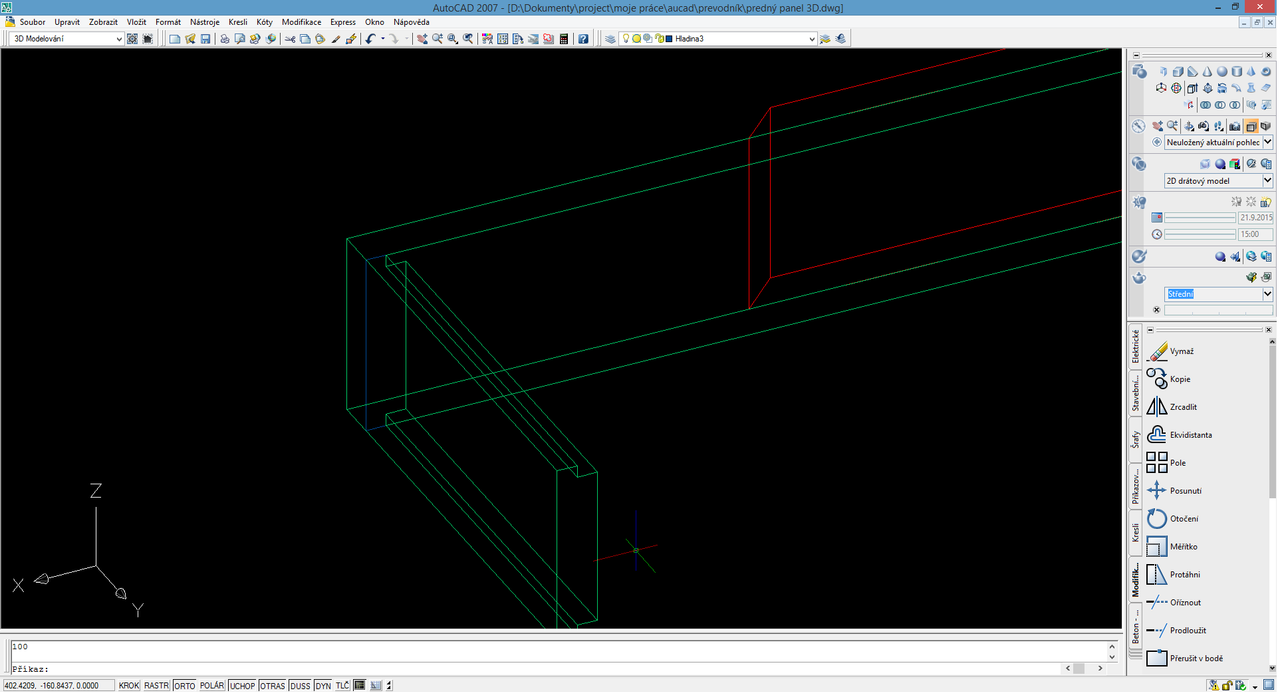The width and height of the screenshot is (1280, 692).
Task: Open the Soubor menu
Action: [x=32, y=22]
